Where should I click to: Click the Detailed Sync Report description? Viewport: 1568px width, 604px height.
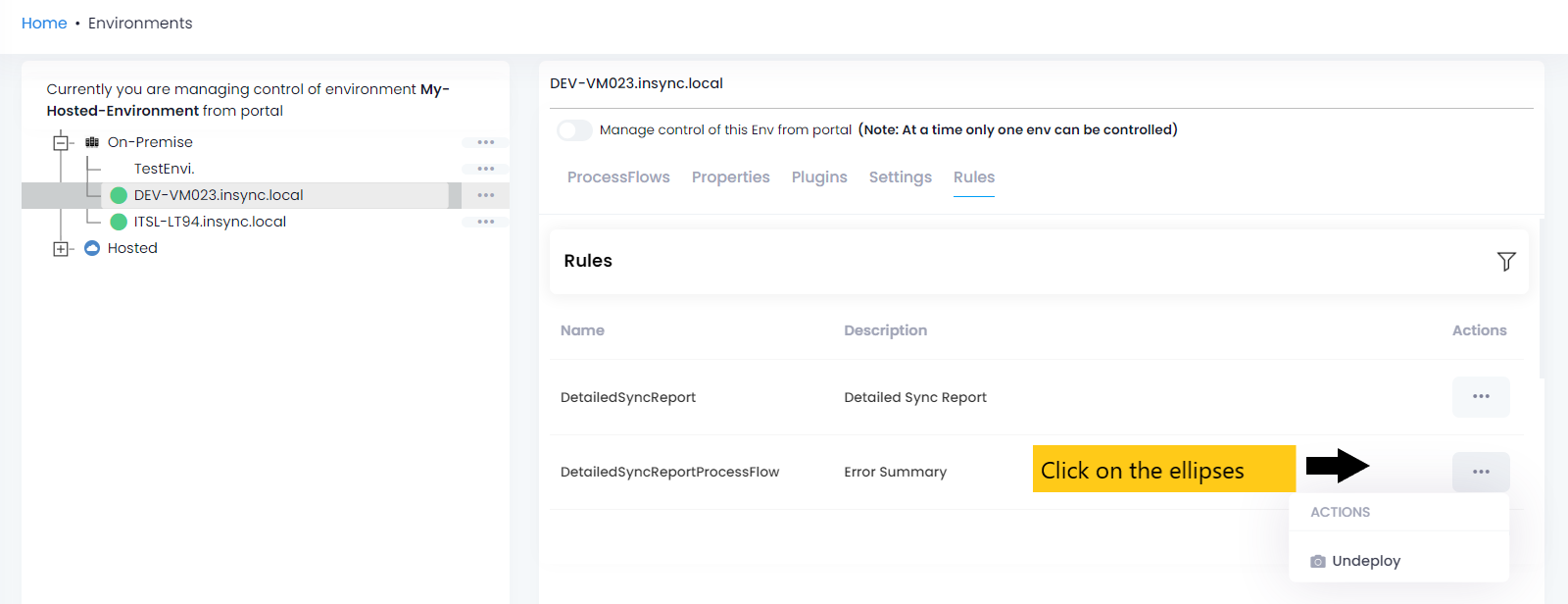(915, 397)
